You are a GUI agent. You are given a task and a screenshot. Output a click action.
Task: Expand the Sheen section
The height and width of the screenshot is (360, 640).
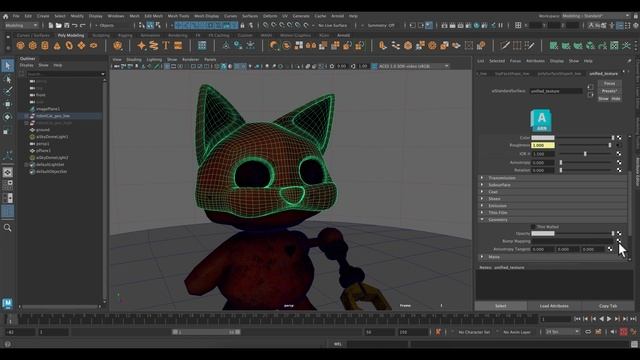[x=553, y=199]
